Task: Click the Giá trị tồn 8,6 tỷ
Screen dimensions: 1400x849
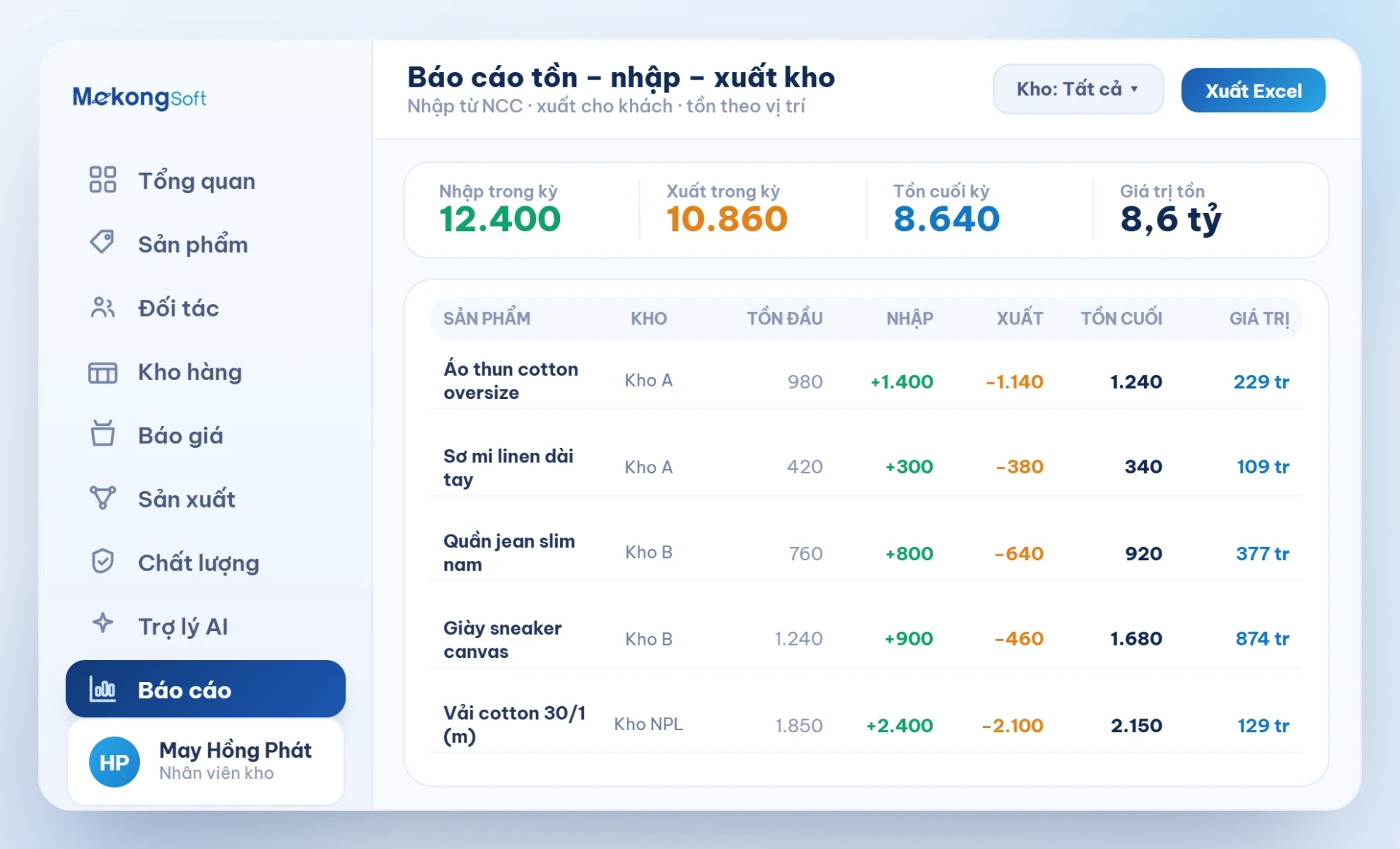Action: (1171, 219)
